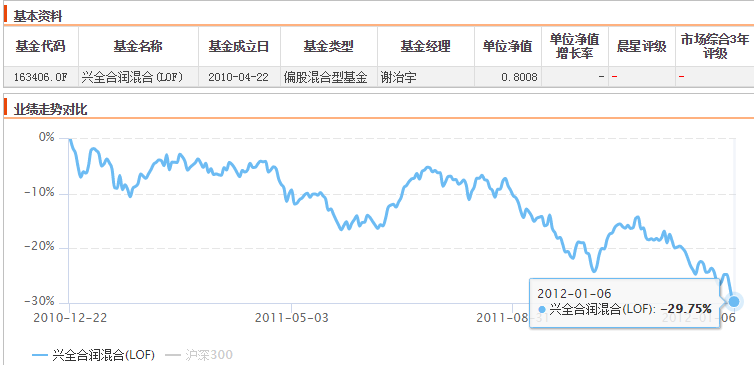Click tooltip date 2012-01-06

pyautogui.click(x=574, y=293)
